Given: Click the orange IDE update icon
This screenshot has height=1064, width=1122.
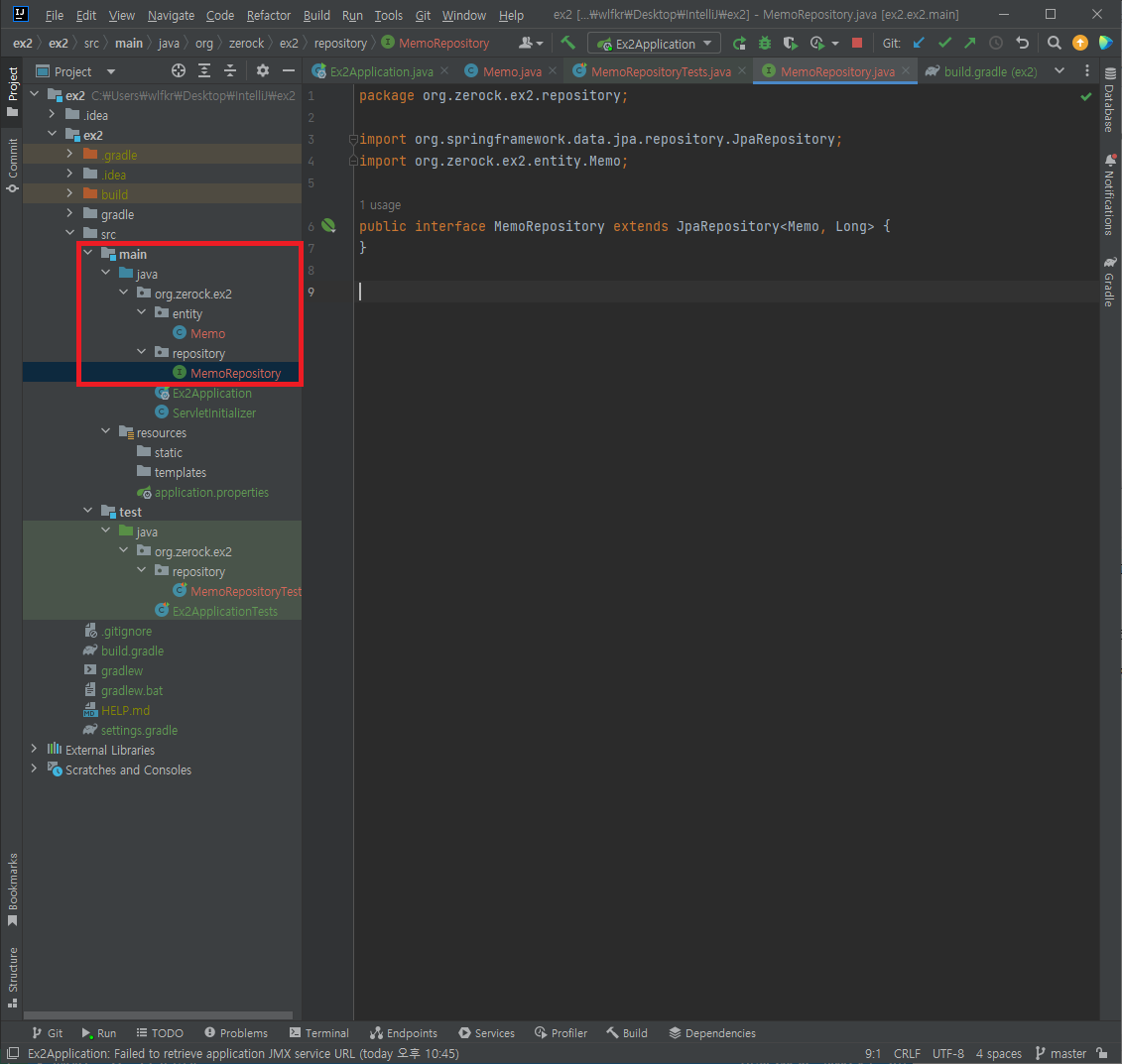Looking at the screenshot, I should (x=1079, y=43).
